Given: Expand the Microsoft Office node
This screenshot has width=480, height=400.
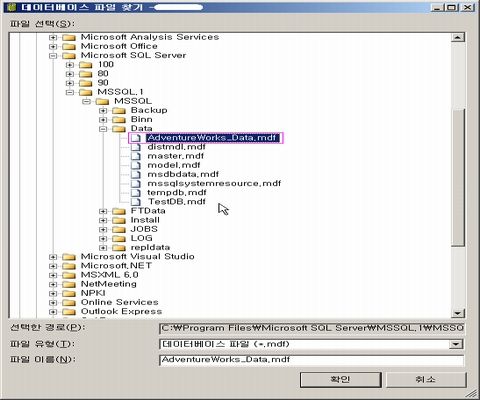Looking at the screenshot, I should pyautogui.click(x=53, y=46).
